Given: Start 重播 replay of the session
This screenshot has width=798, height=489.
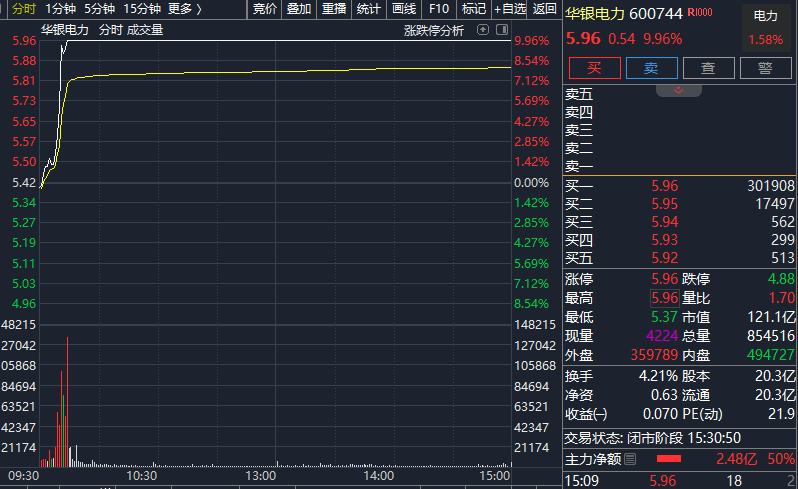Looking at the screenshot, I should pos(334,9).
